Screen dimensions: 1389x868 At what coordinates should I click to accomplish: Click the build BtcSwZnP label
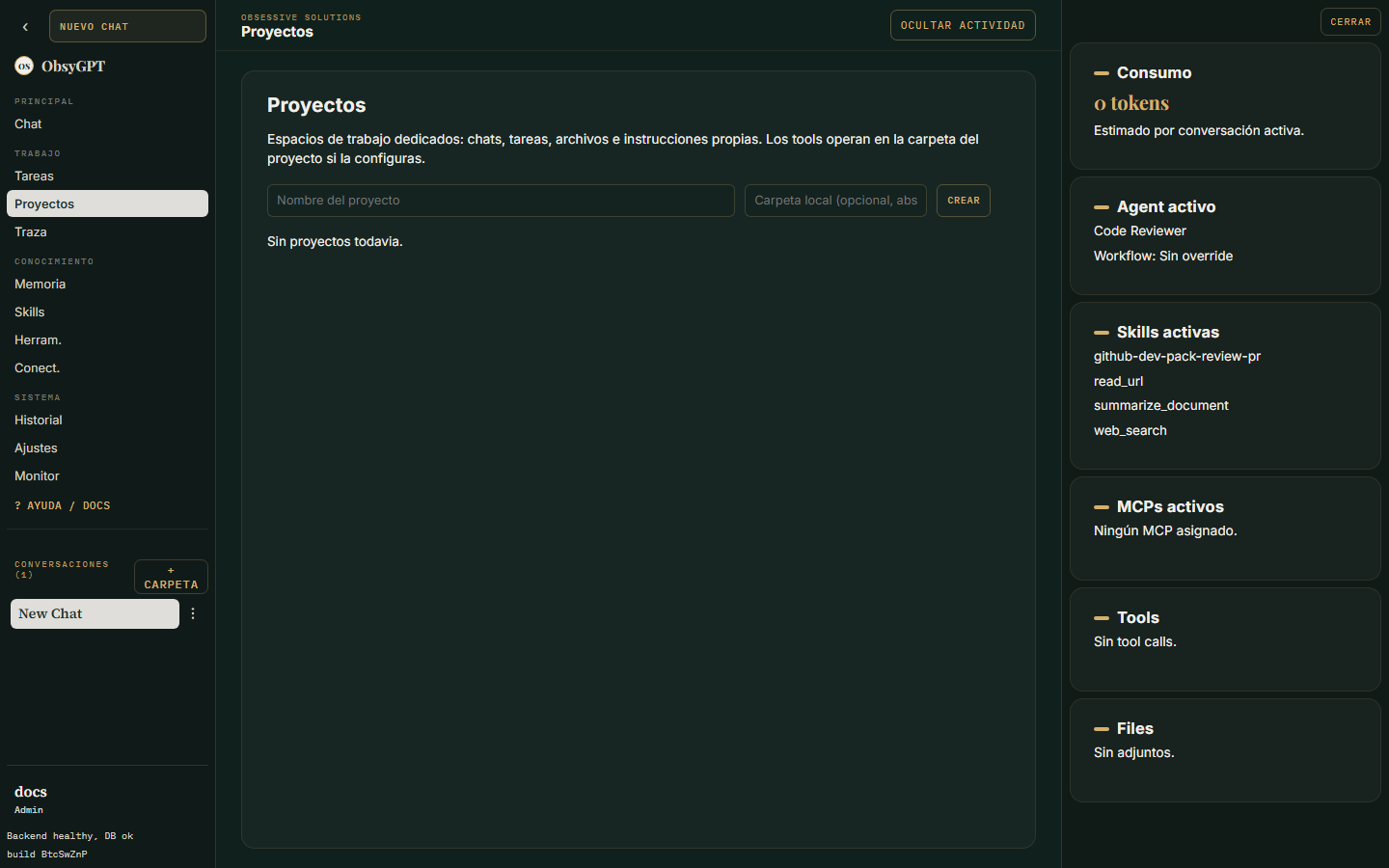click(x=47, y=854)
